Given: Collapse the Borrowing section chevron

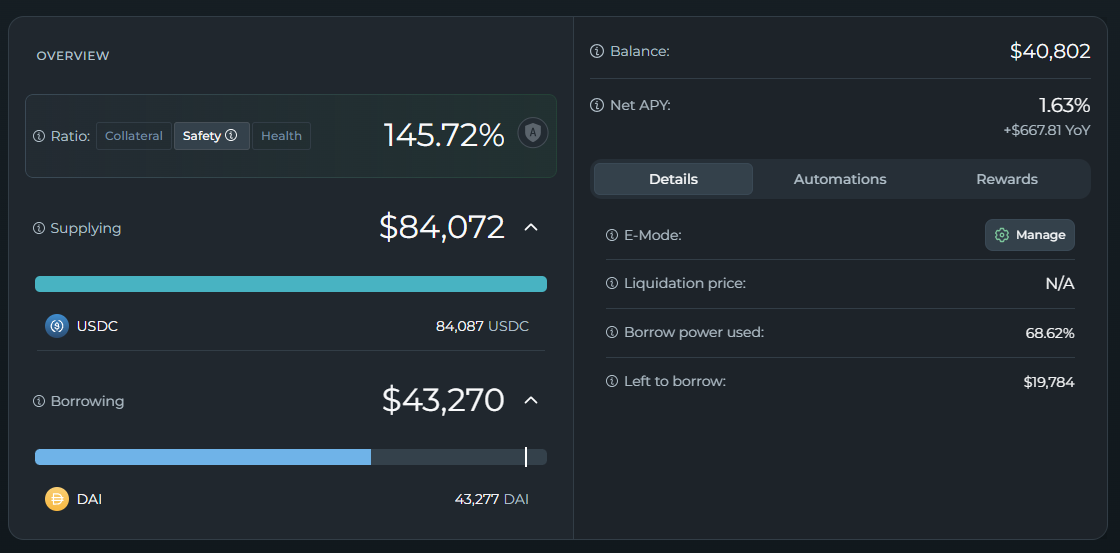Looking at the screenshot, I should [531, 401].
